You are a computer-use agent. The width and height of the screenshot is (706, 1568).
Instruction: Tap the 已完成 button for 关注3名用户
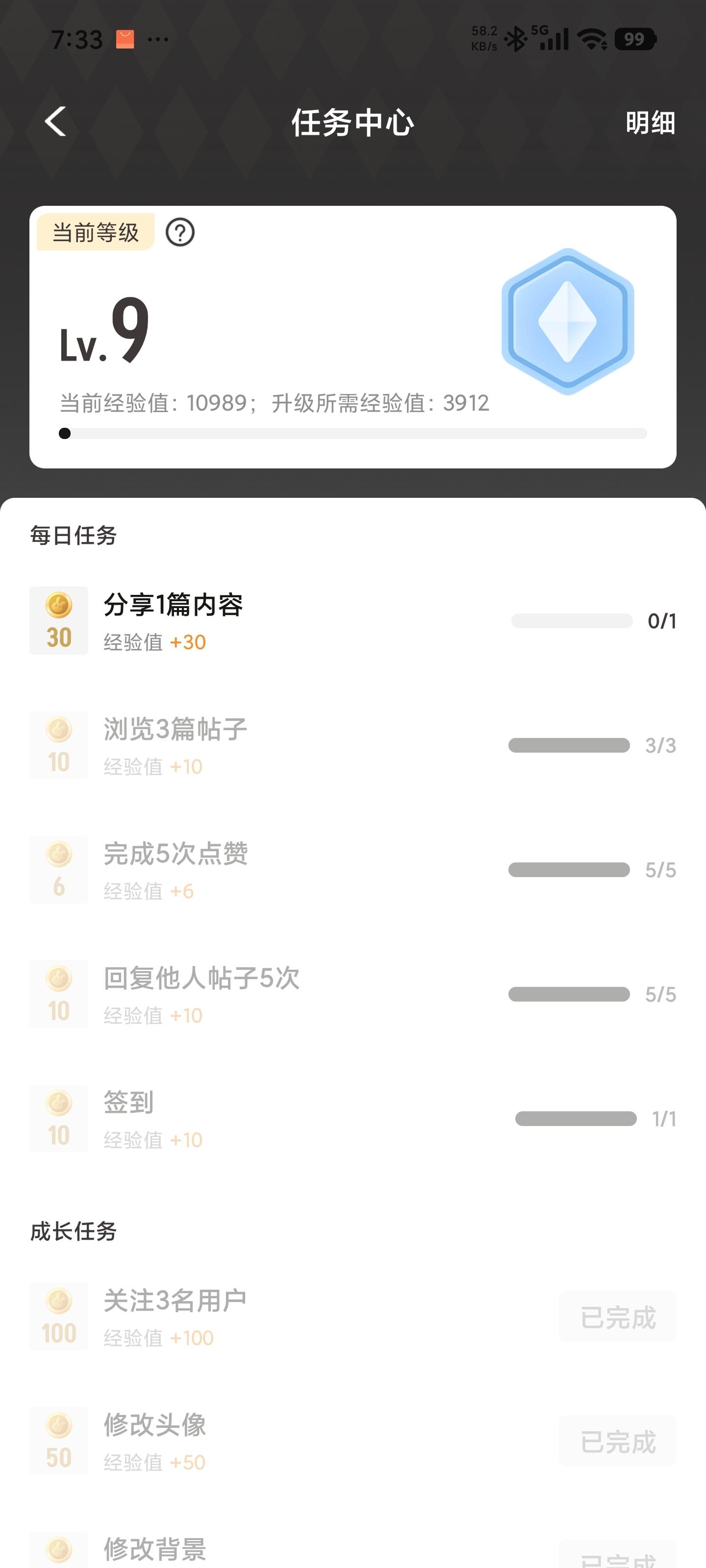click(618, 1318)
